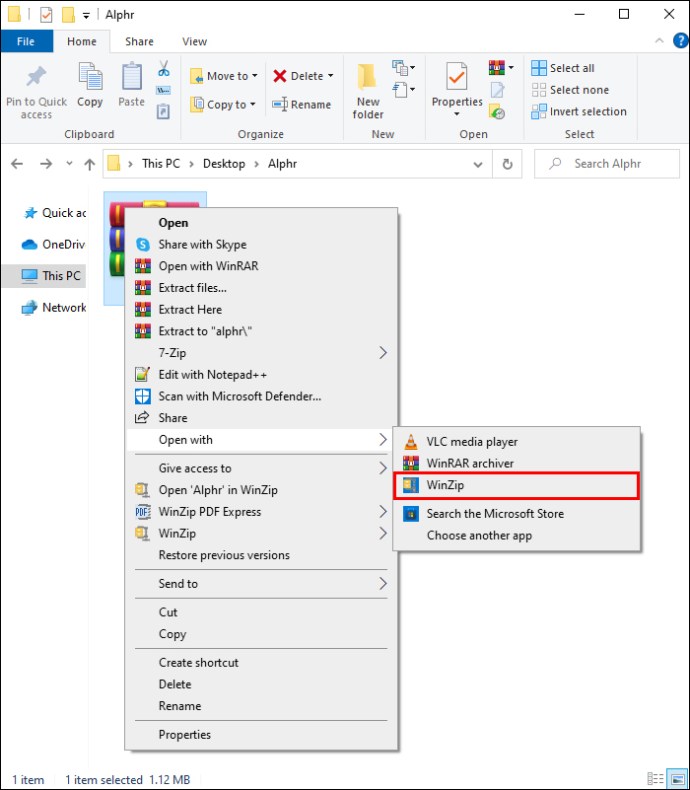Viewport: 690px width, 790px height.
Task: Expand the address bar history dropdown
Action: coord(478,164)
